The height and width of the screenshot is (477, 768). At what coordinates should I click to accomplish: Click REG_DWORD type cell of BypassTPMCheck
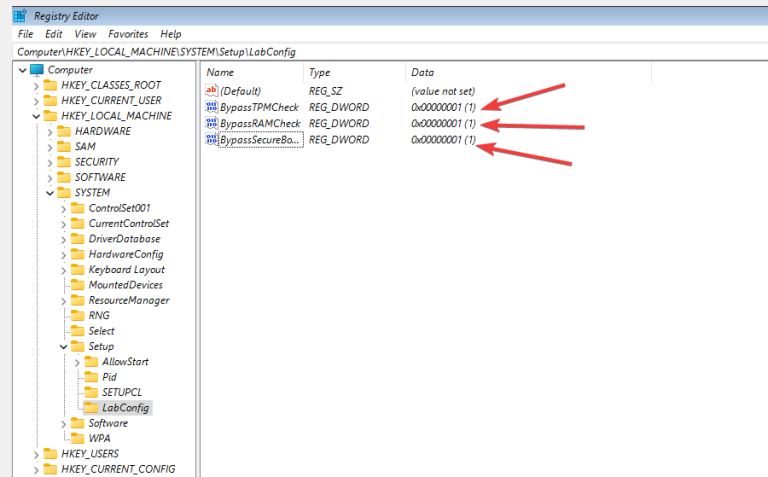point(338,107)
